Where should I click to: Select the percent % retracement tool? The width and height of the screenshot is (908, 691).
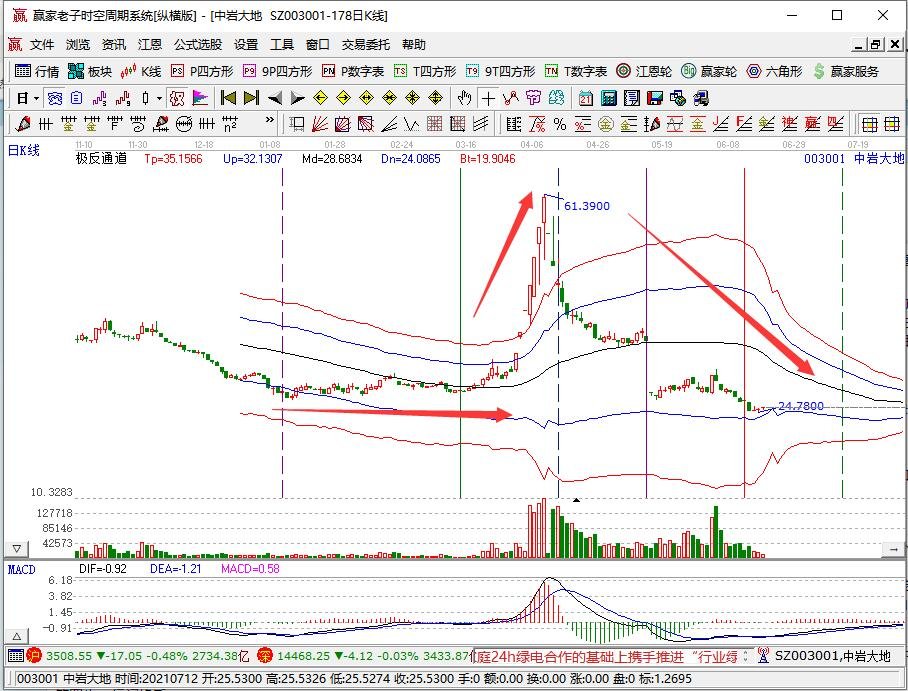point(560,124)
